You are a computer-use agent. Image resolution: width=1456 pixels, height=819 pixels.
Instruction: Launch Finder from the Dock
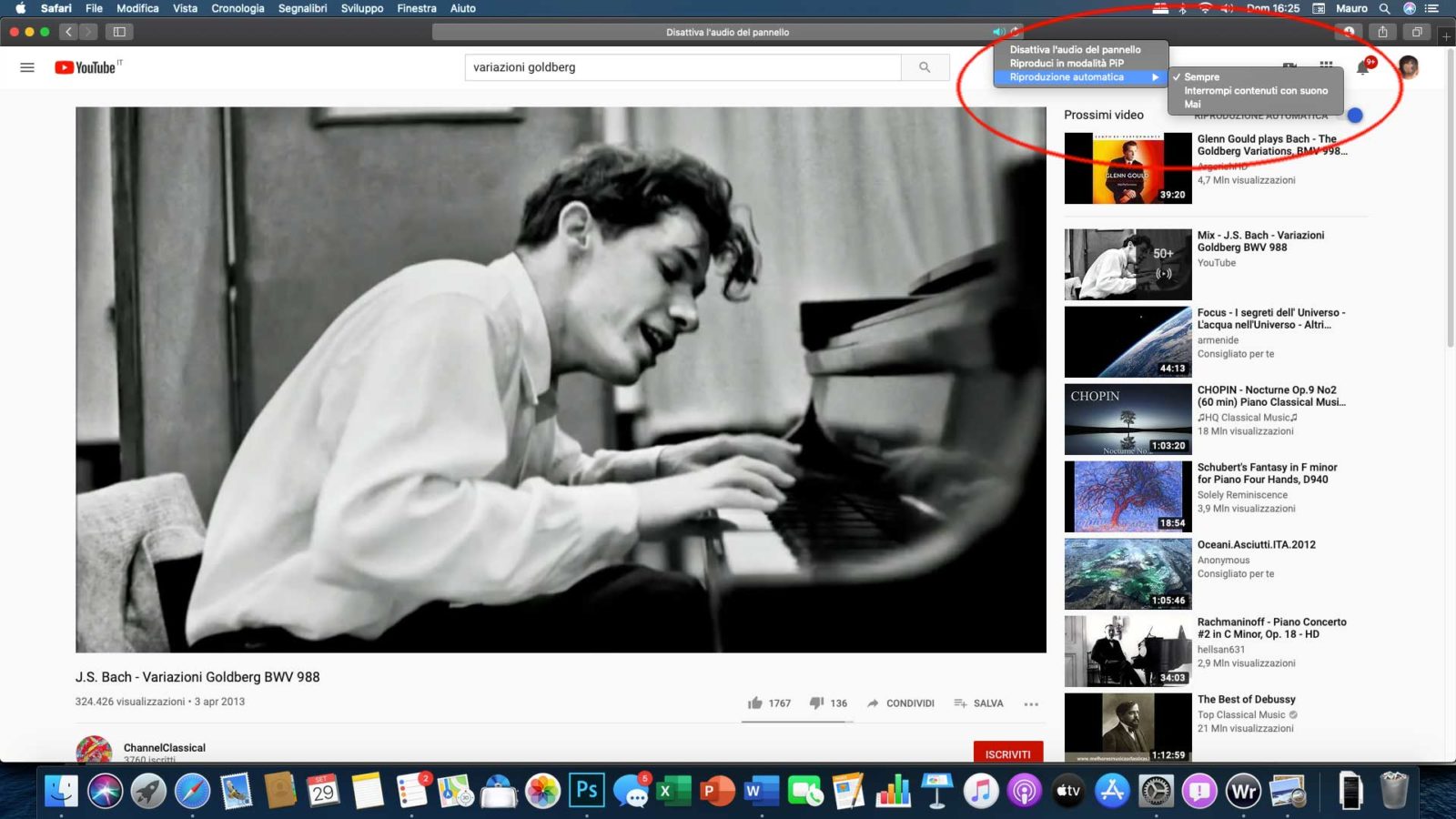(62, 790)
